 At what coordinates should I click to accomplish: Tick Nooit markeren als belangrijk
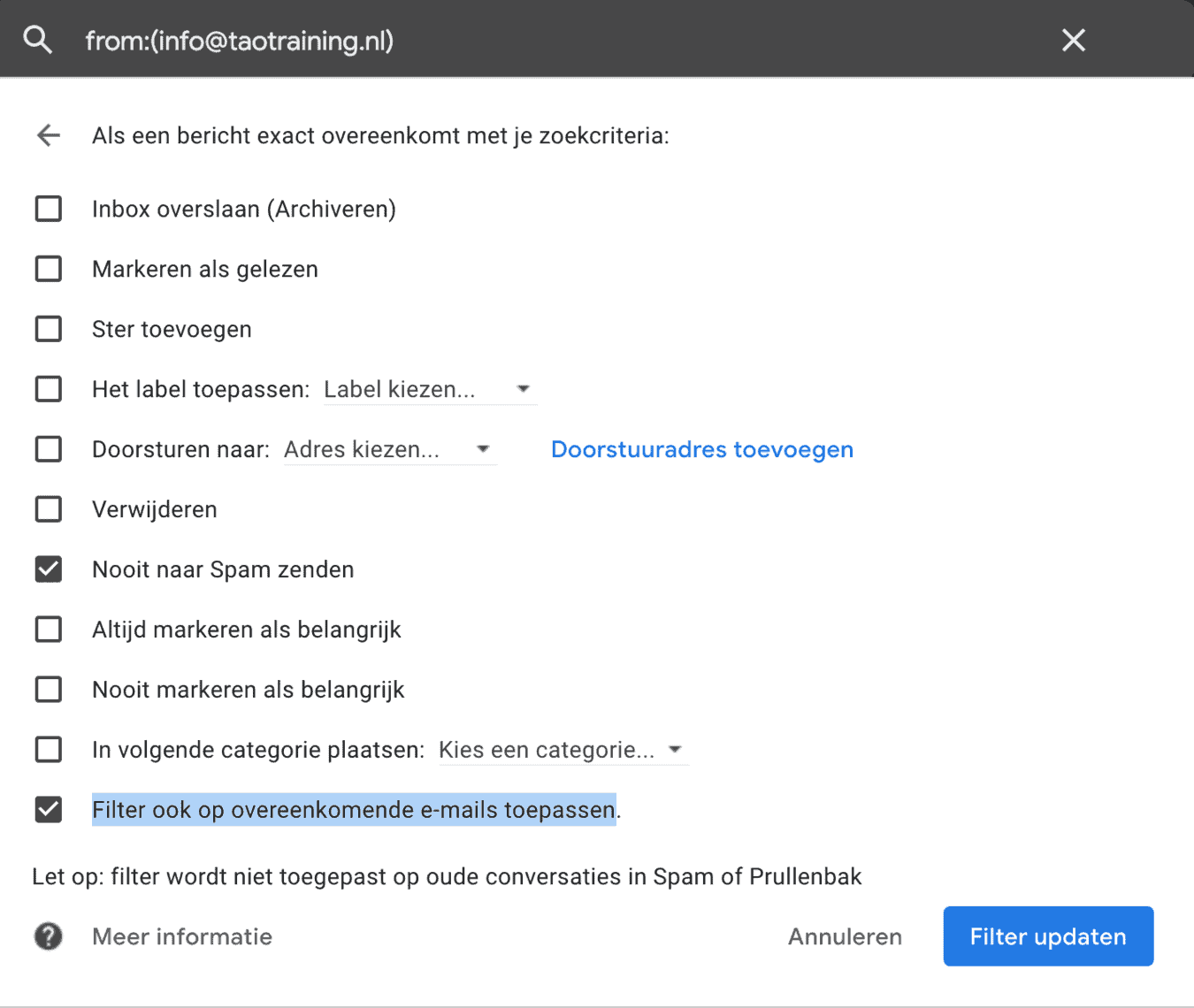49,690
